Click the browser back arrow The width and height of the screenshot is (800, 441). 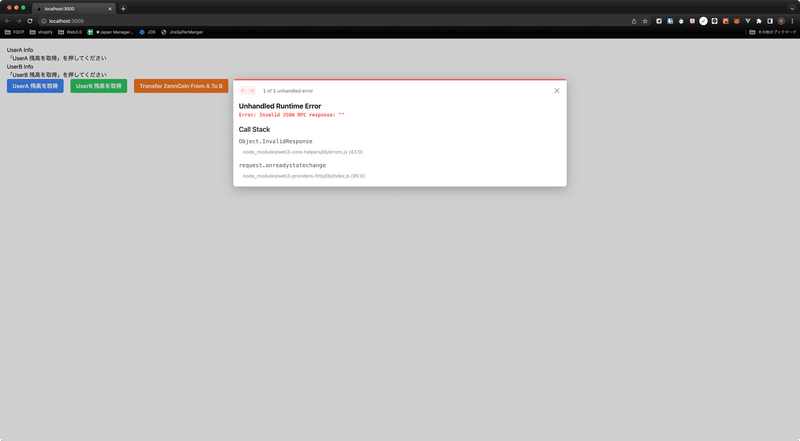pyautogui.click(x=7, y=21)
